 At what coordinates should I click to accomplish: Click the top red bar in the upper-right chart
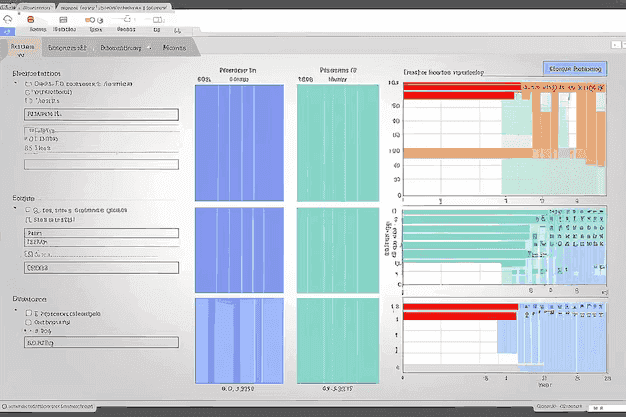(x=460, y=86)
